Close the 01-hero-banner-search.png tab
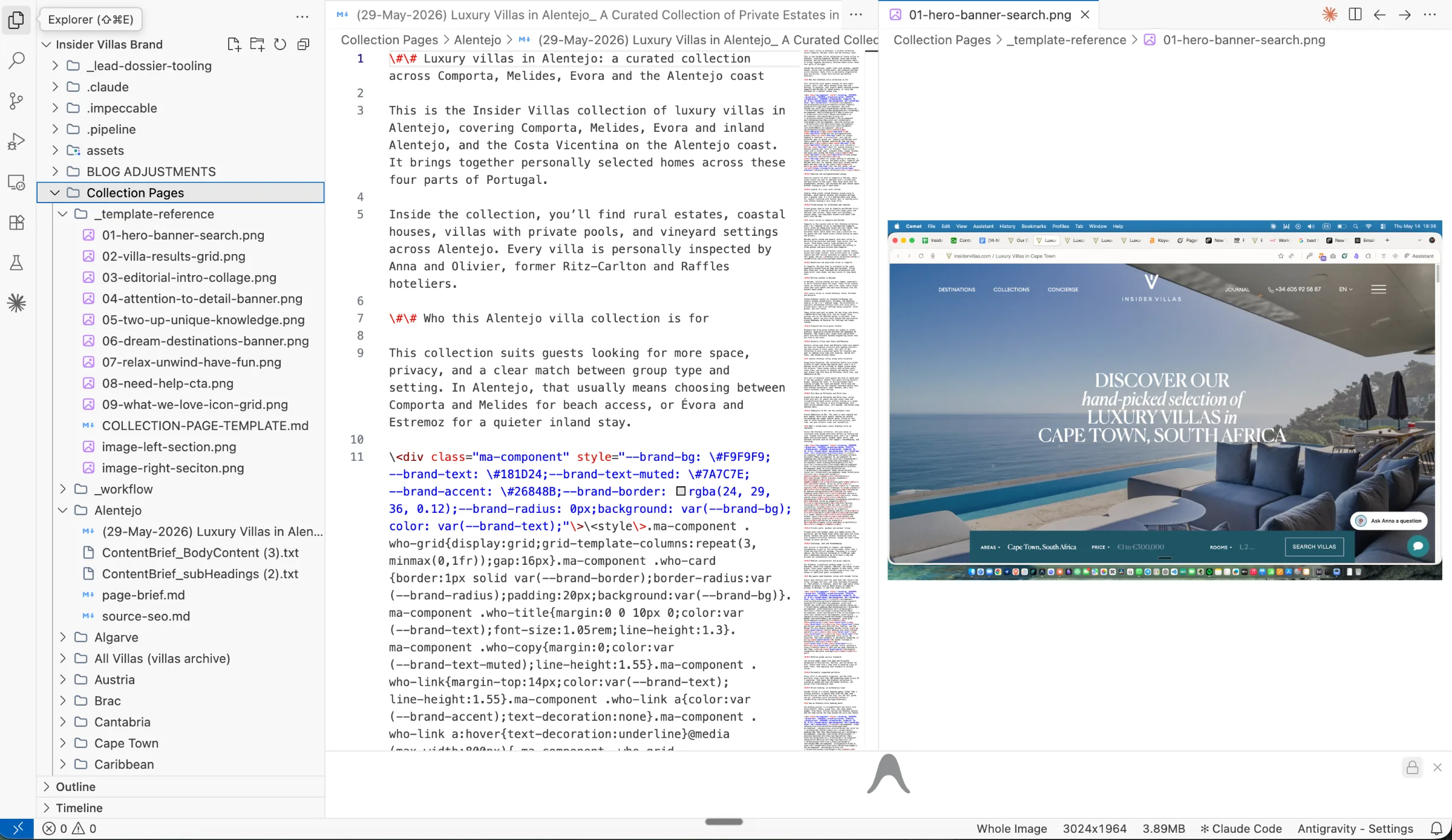 pos(1085,15)
